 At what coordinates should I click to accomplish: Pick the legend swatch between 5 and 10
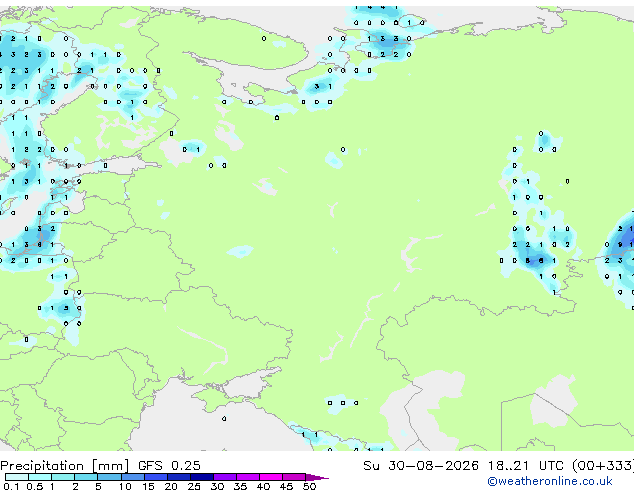point(109,477)
